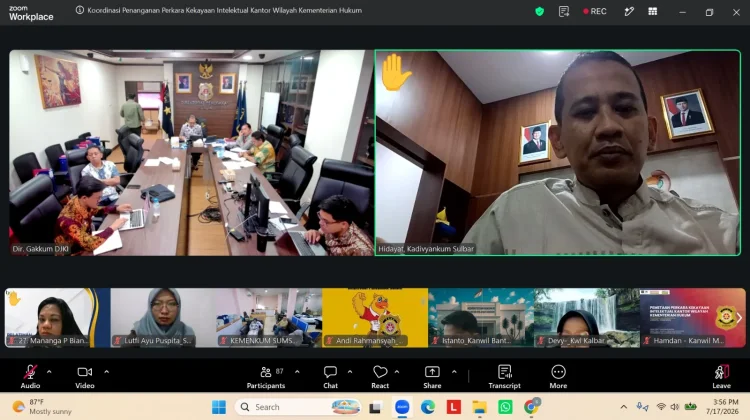Click the Leave meeting button

[x=721, y=376]
